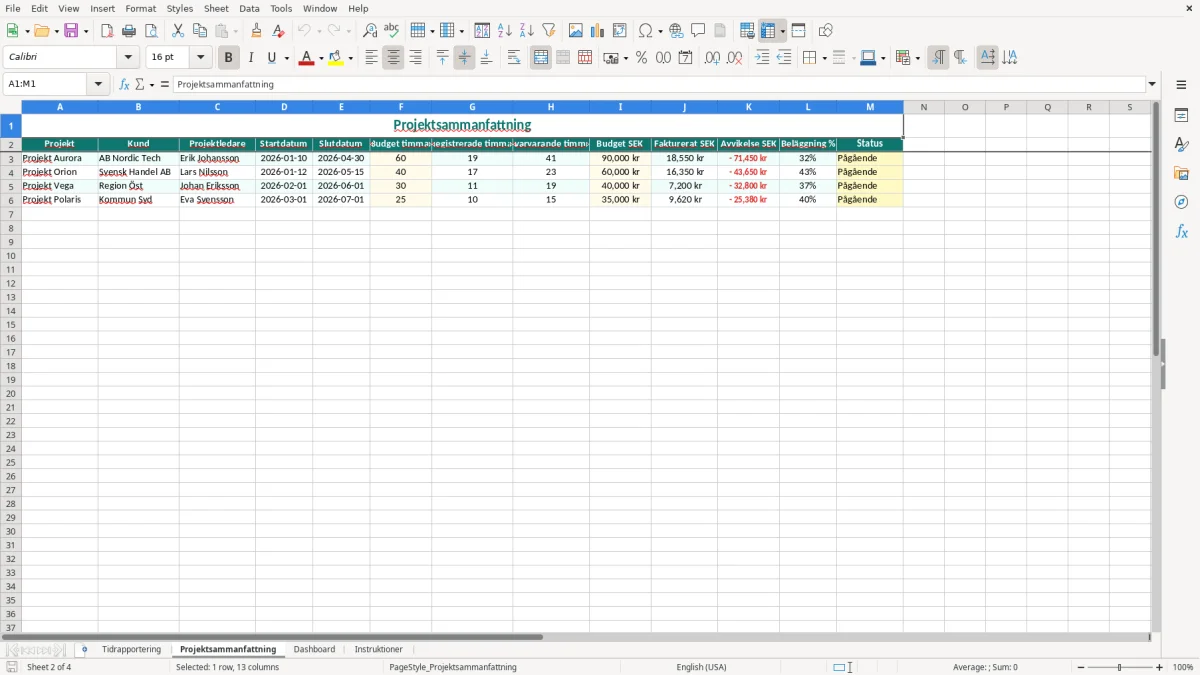The image size is (1200, 675).
Task: Click the Save document icon
Action: (71, 31)
